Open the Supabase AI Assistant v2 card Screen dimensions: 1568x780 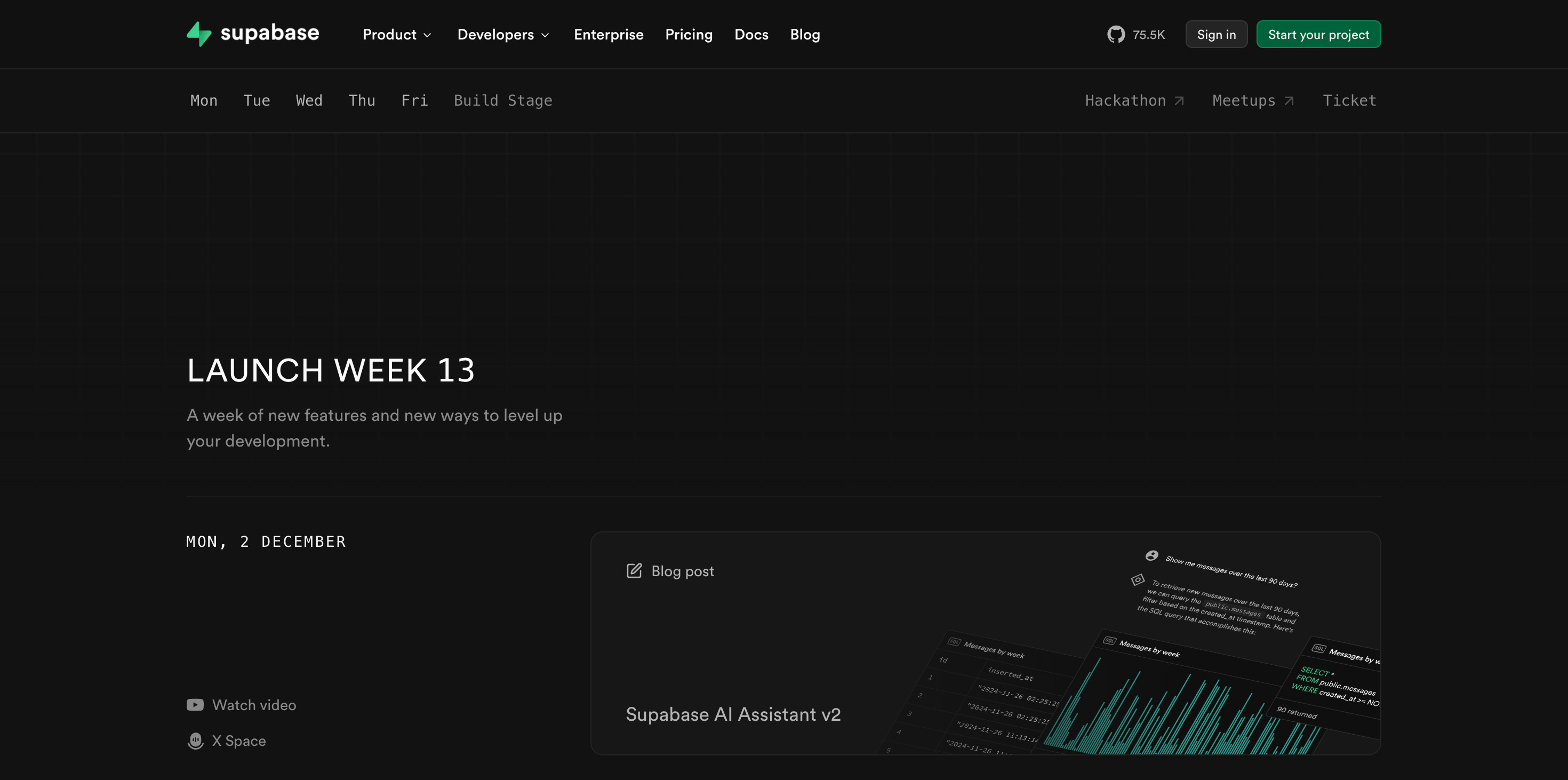(x=733, y=714)
